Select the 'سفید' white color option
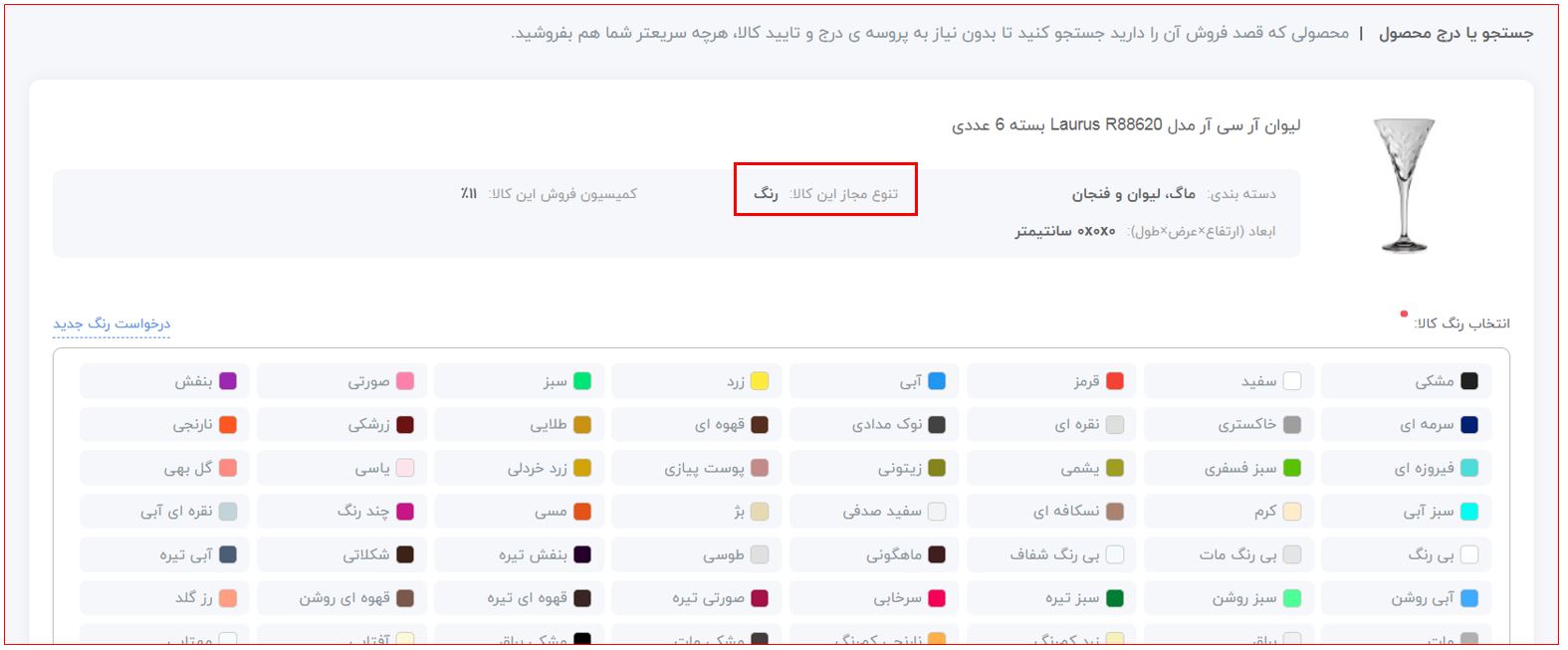The width and height of the screenshot is (1568, 650). click(x=1229, y=381)
